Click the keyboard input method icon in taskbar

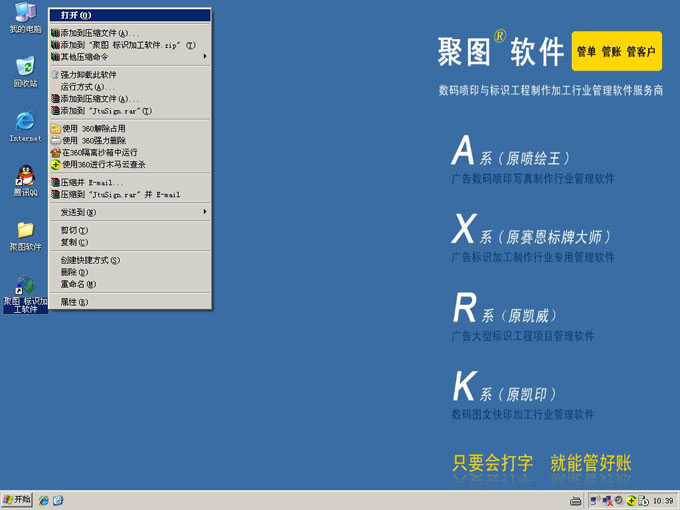(575, 500)
